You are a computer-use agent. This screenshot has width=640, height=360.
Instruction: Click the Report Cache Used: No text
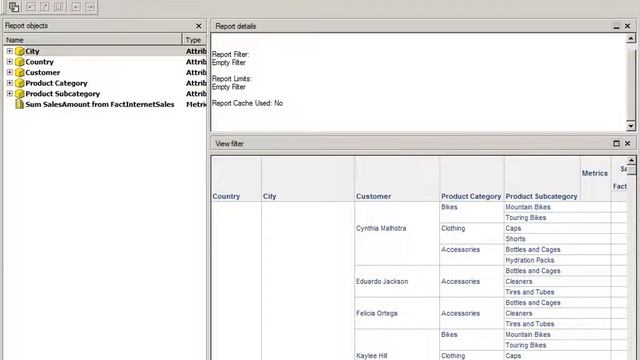pyautogui.click(x=247, y=103)
